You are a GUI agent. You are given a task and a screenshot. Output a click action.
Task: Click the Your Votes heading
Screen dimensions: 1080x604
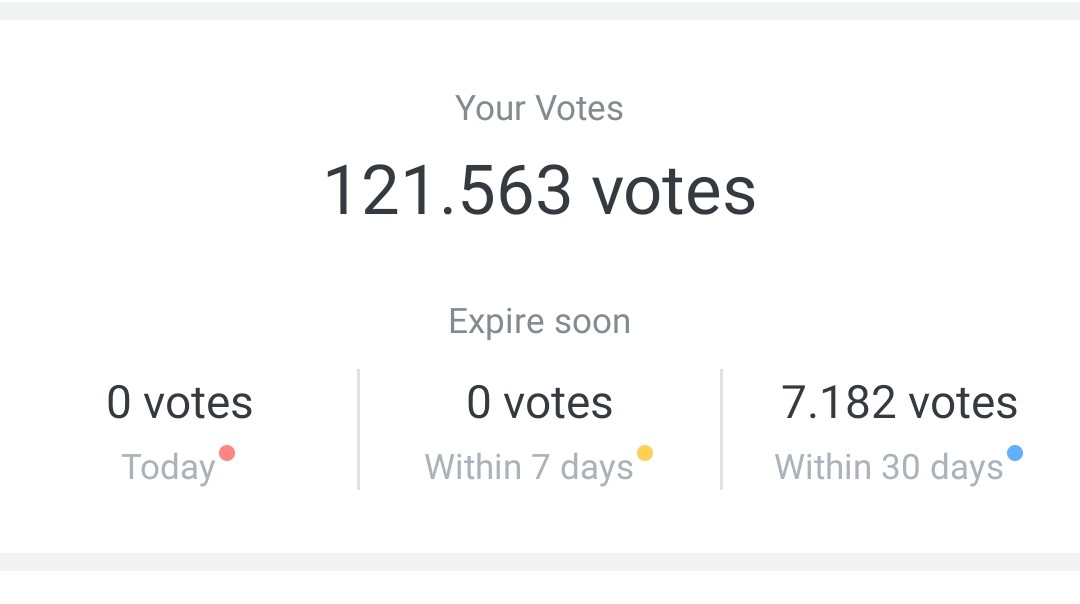point(539,108)
